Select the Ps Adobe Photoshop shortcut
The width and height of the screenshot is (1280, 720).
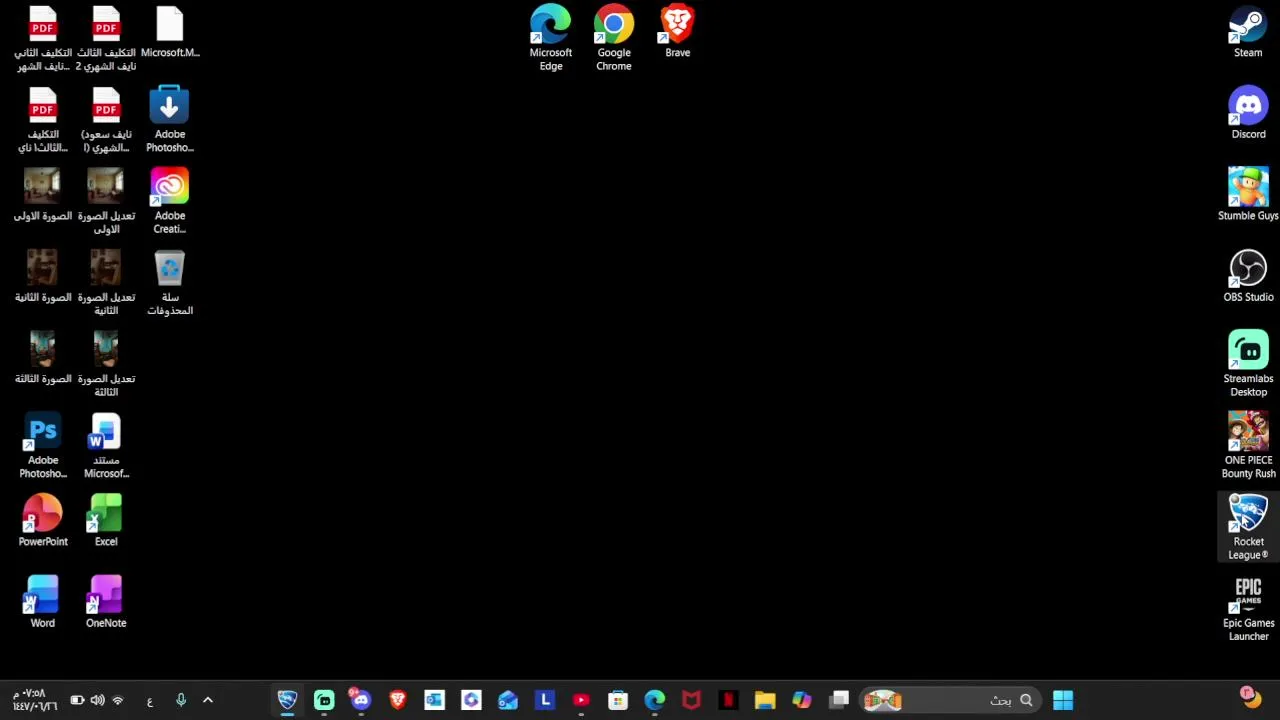pyautogui.click(x=43, y=446)
